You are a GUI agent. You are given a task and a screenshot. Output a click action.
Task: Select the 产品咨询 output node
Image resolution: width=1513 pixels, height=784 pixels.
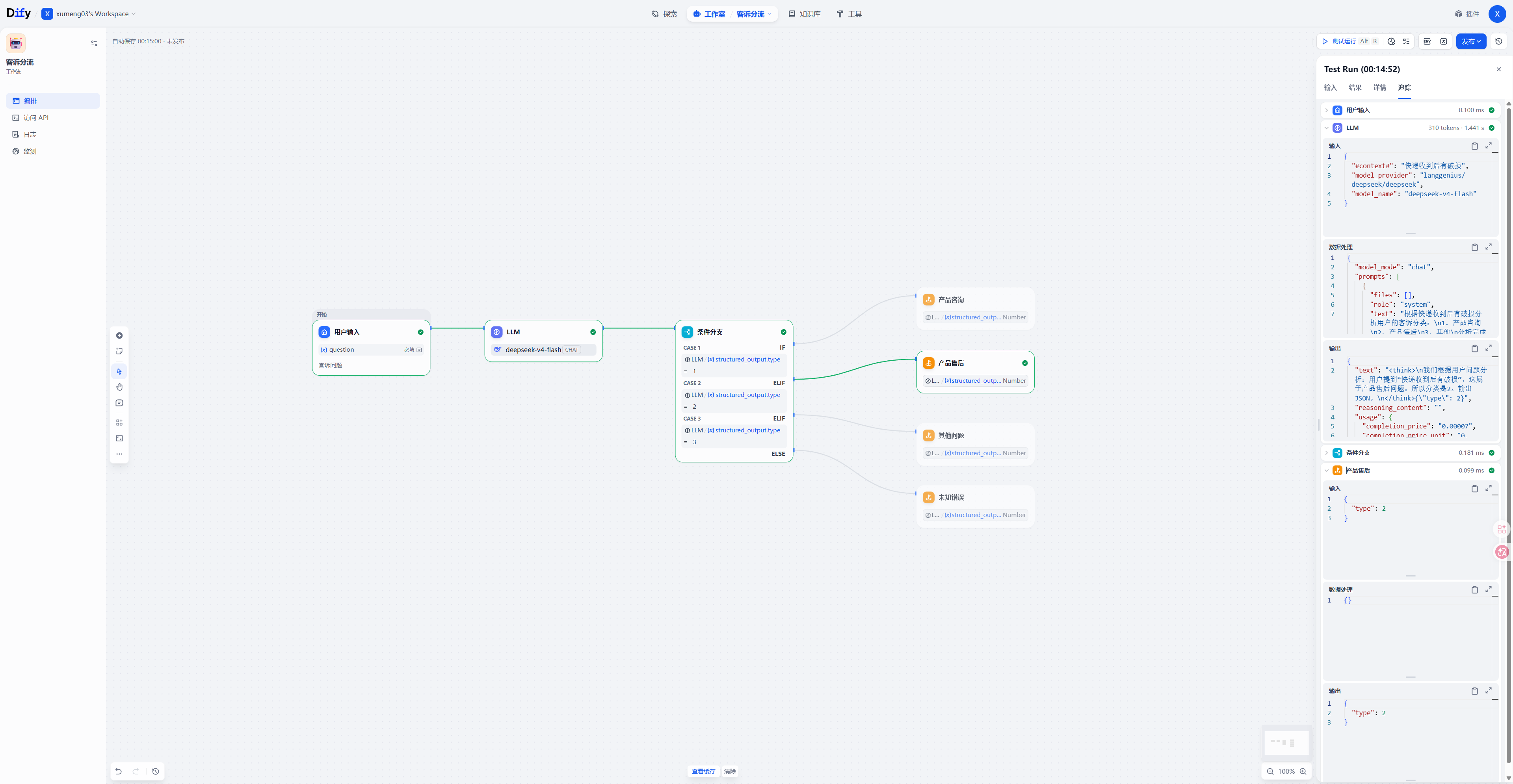click(975, 309)
